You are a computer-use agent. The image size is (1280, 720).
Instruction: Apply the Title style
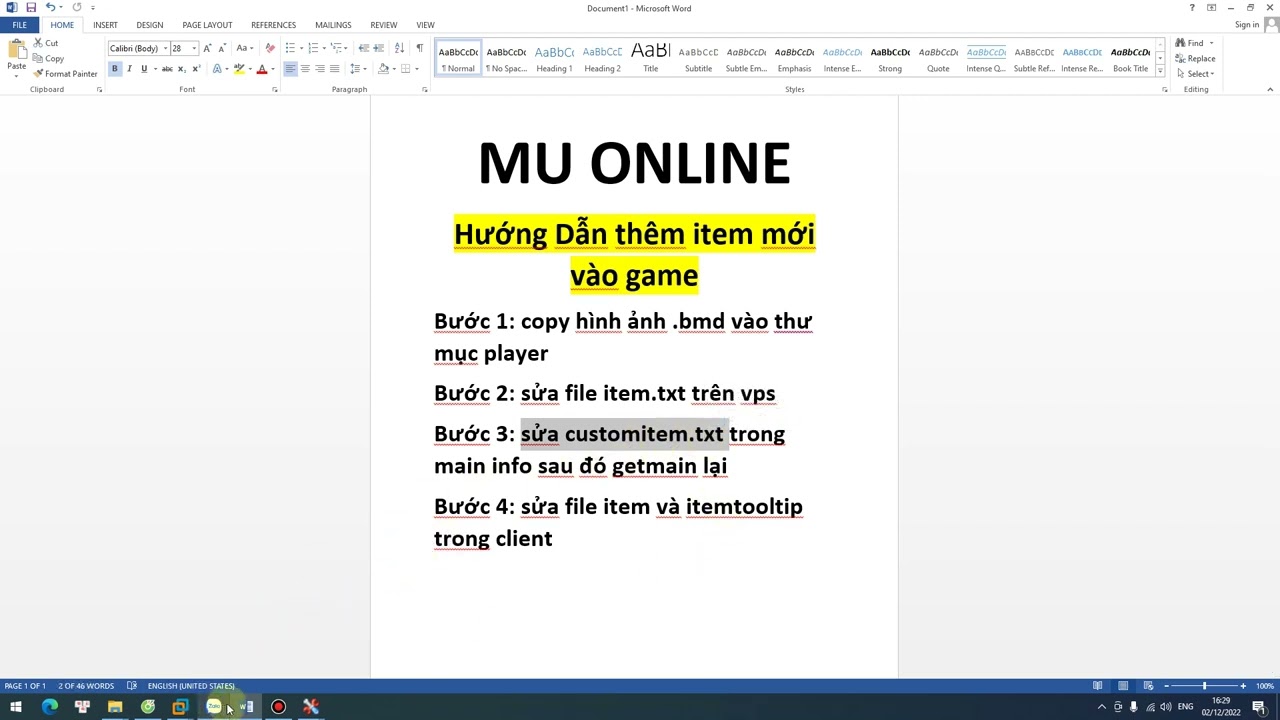pos(650,59)
